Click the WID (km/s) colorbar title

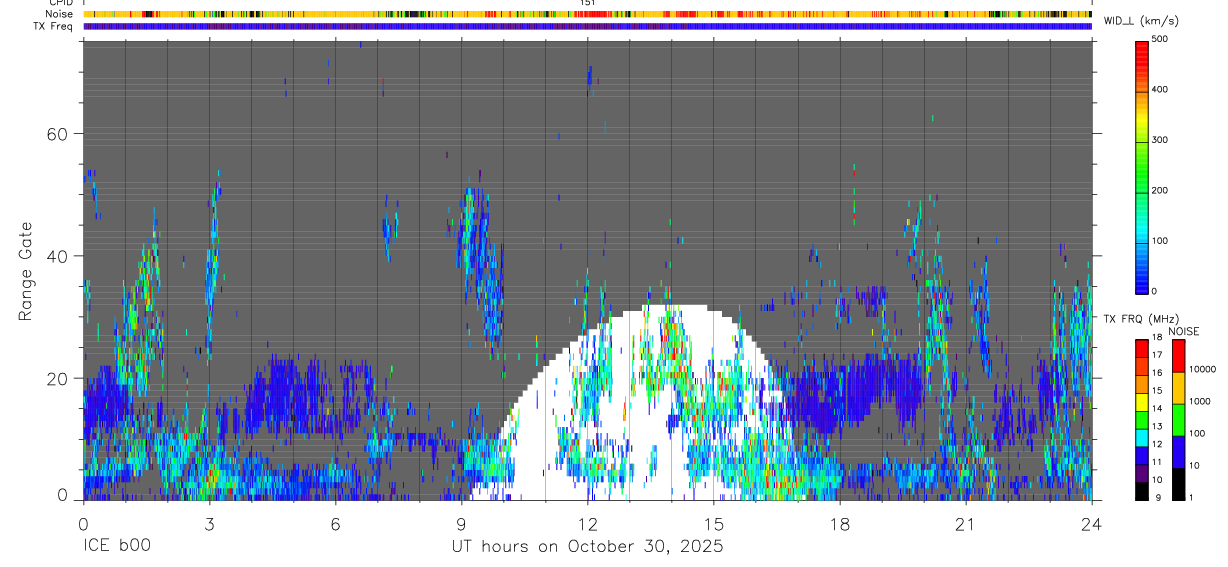coord(1140,21)
